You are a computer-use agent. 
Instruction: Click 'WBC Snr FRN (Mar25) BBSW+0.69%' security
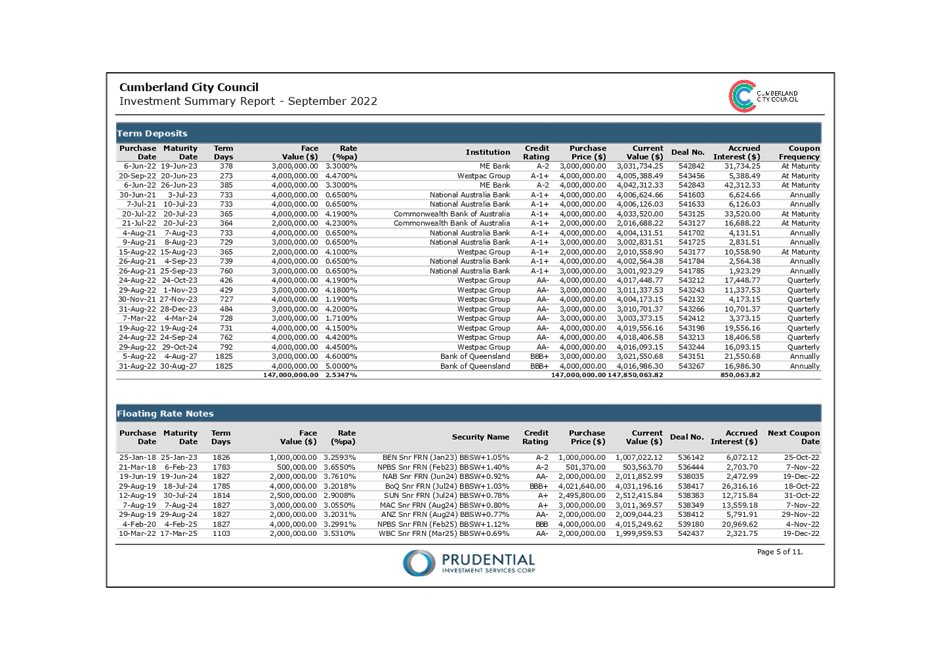[x=444, y=533]
